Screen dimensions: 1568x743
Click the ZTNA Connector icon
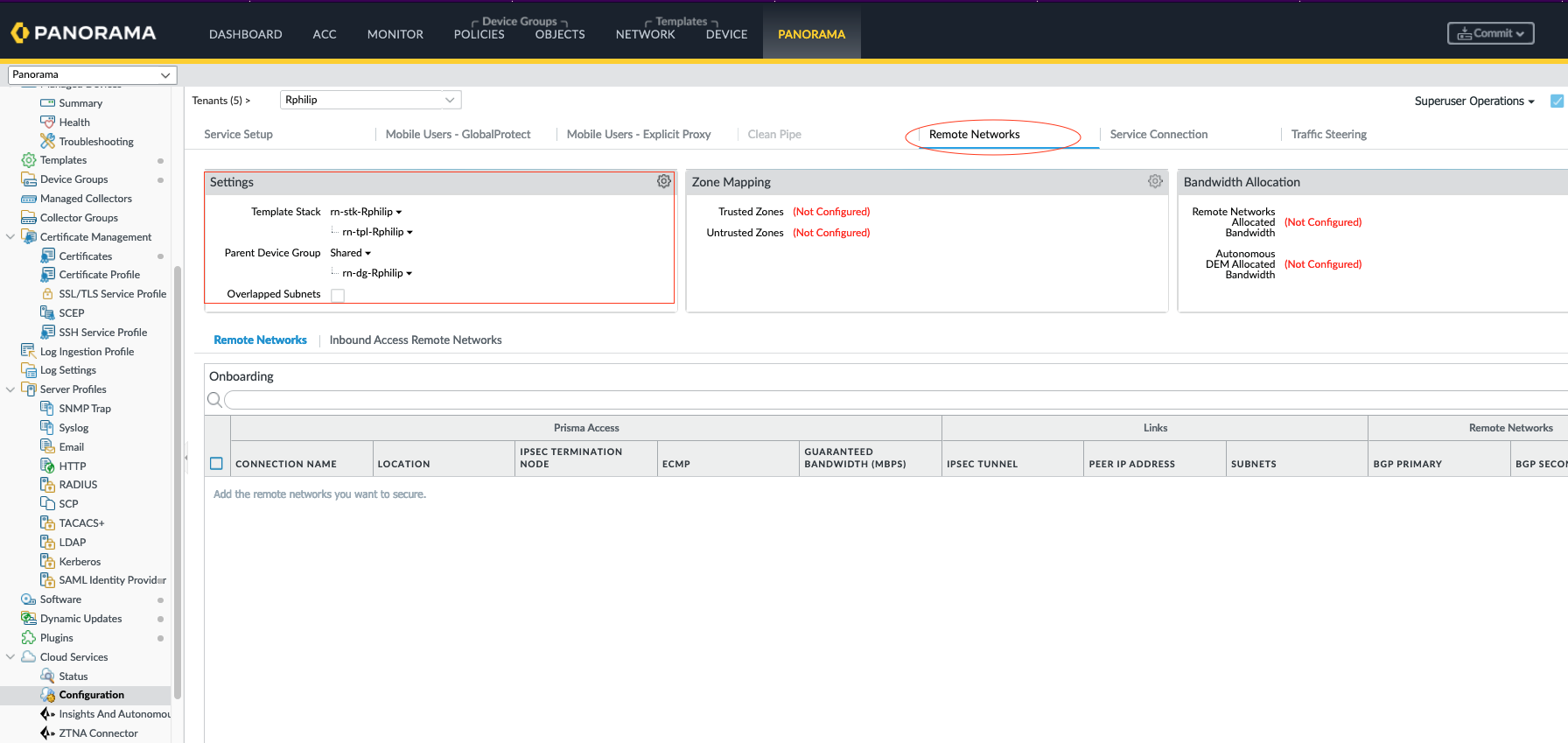pos(48,733)
